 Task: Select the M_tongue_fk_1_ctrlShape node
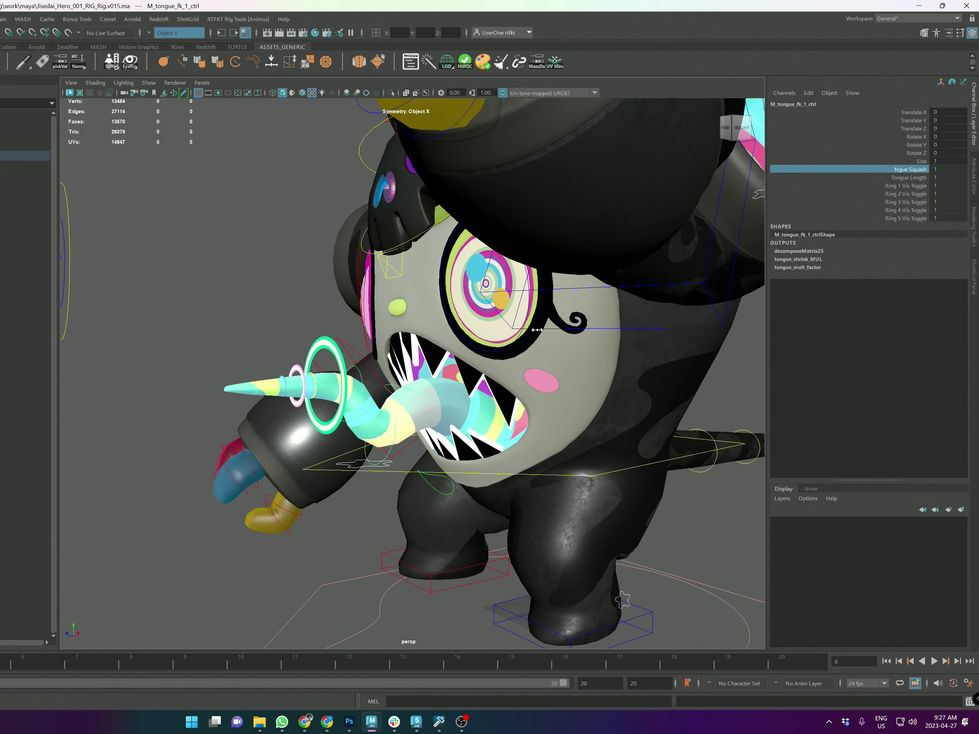point(804,235)
